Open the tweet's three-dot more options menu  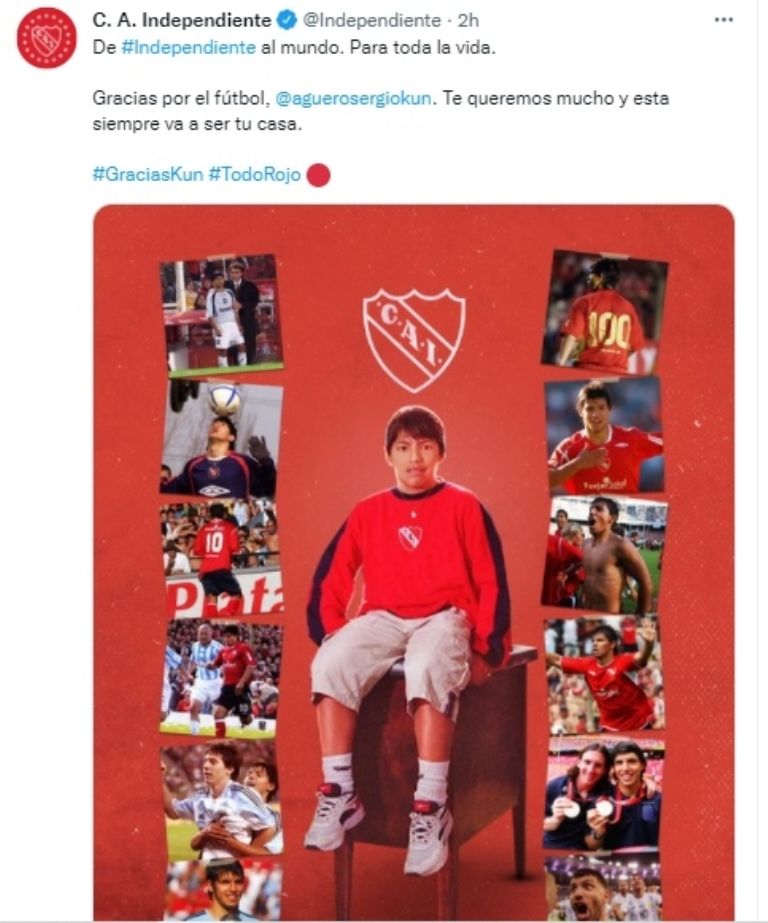pos(724,20)
